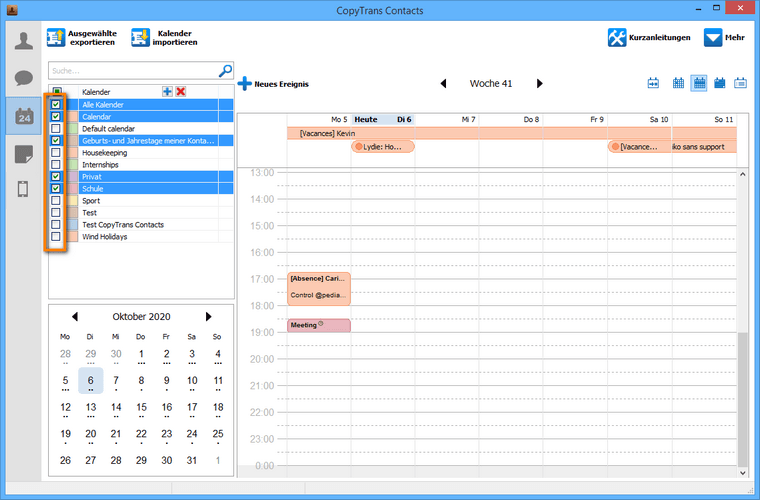The image size is (760, 500).
Task: Select 31 in Oktober mini calendar
Action: coord(192,460)
